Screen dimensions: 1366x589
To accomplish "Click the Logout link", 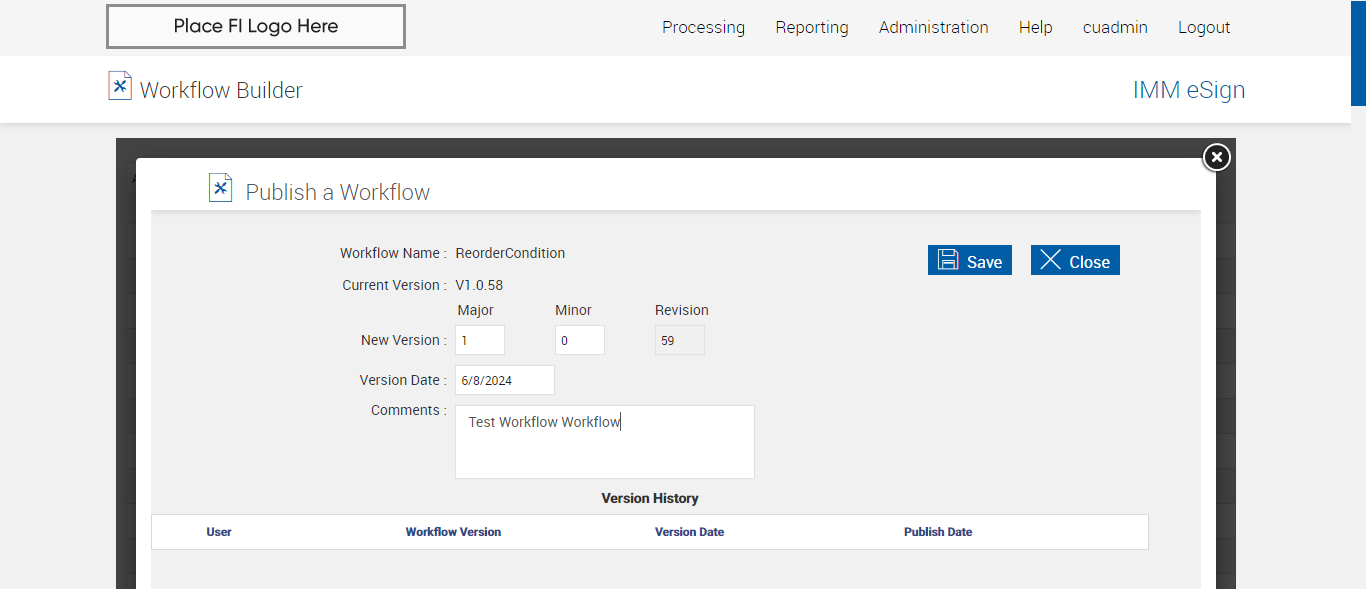I will 1204,28.
